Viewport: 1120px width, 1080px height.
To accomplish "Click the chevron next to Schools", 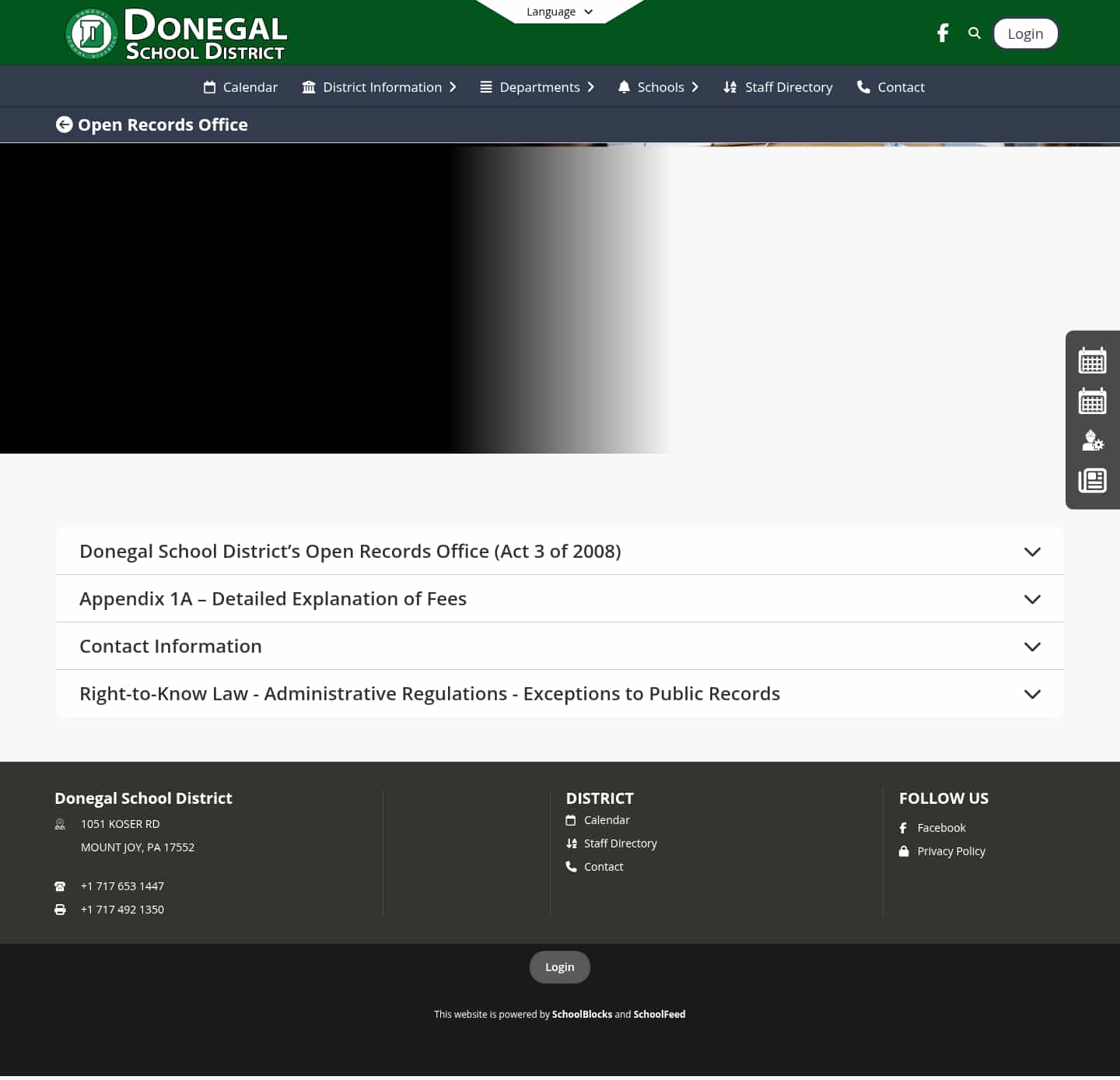I will (695, 87).
